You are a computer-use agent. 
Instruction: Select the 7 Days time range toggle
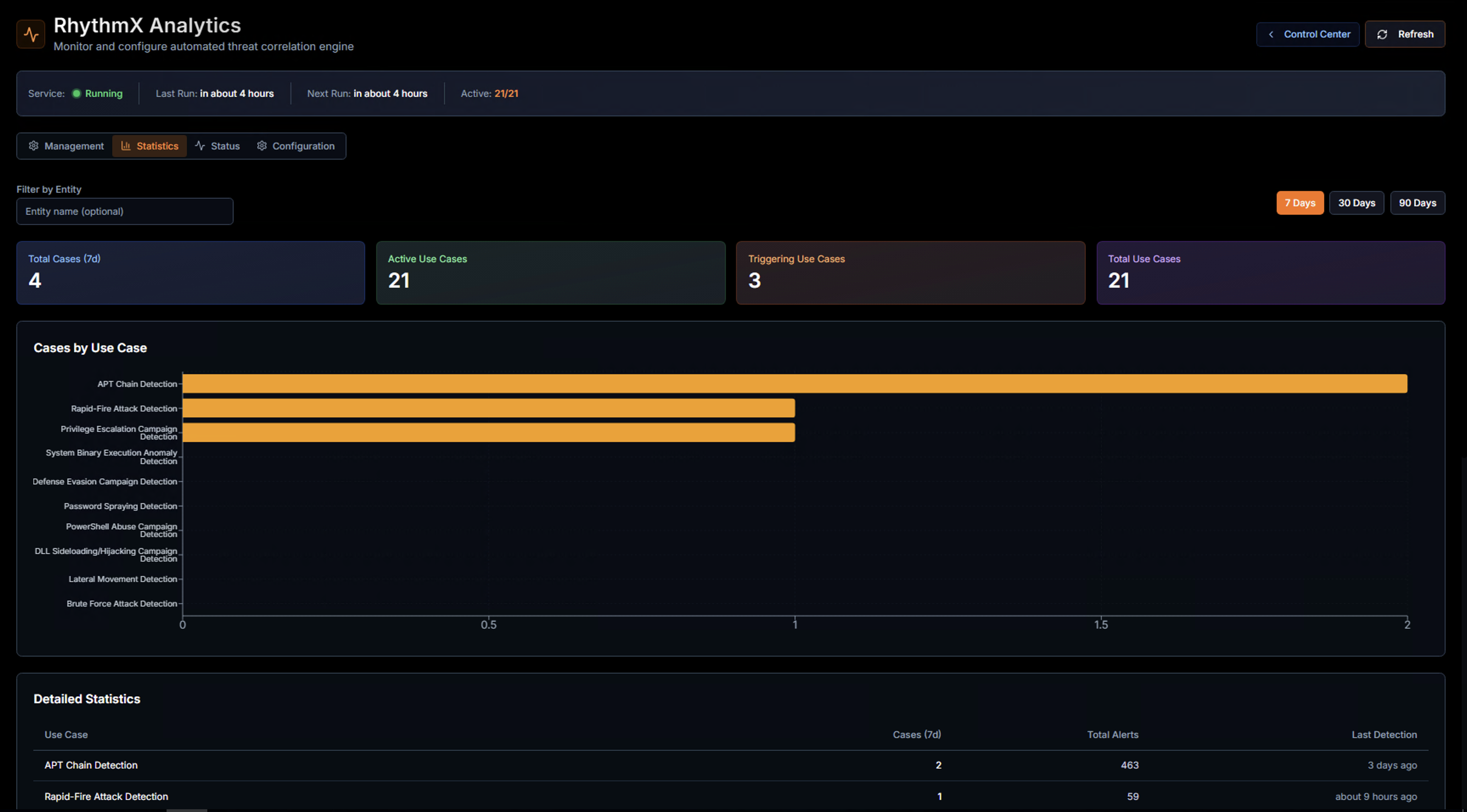[1300, 202]
